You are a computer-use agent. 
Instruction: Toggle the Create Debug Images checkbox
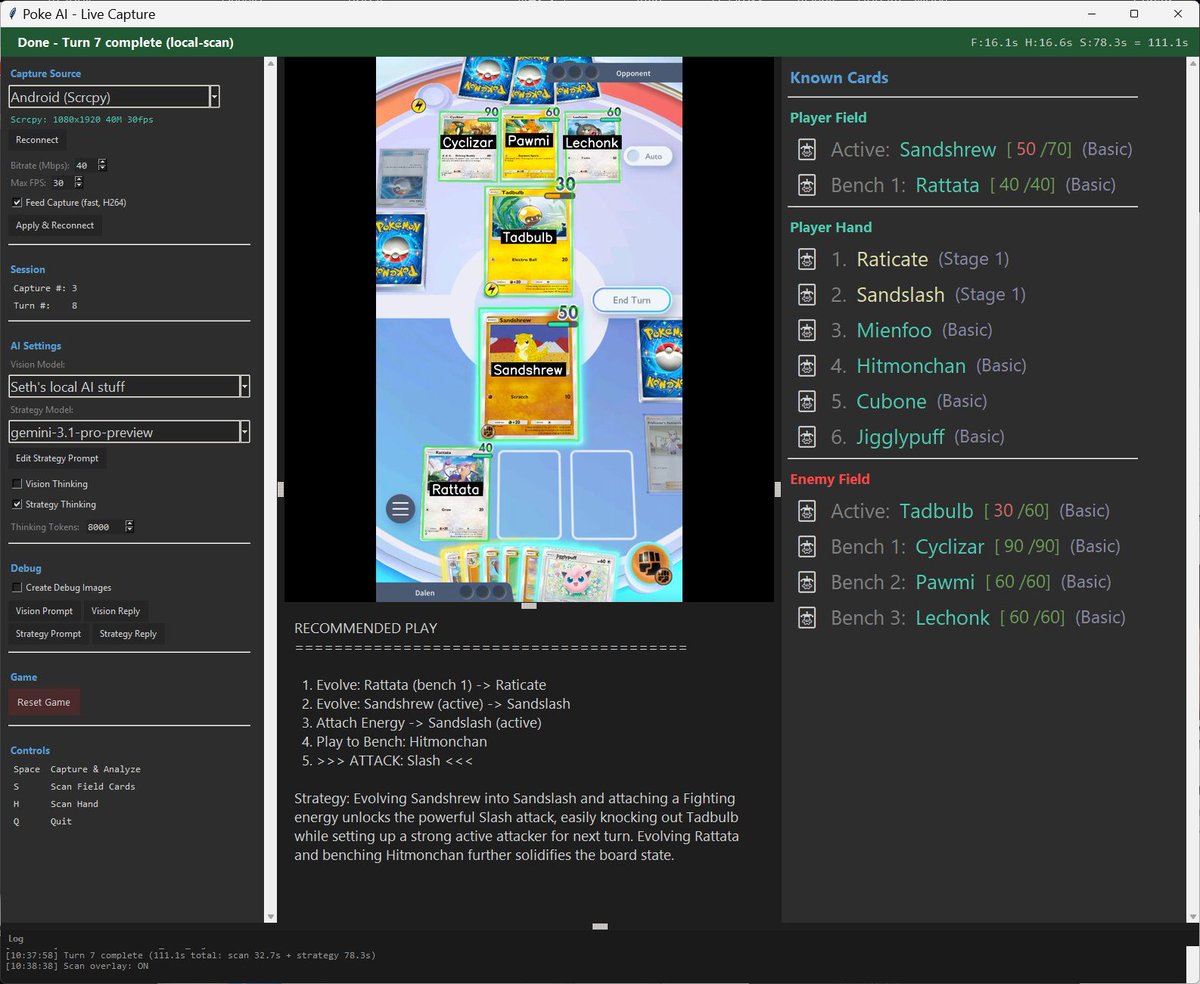(x=17, y=588)
